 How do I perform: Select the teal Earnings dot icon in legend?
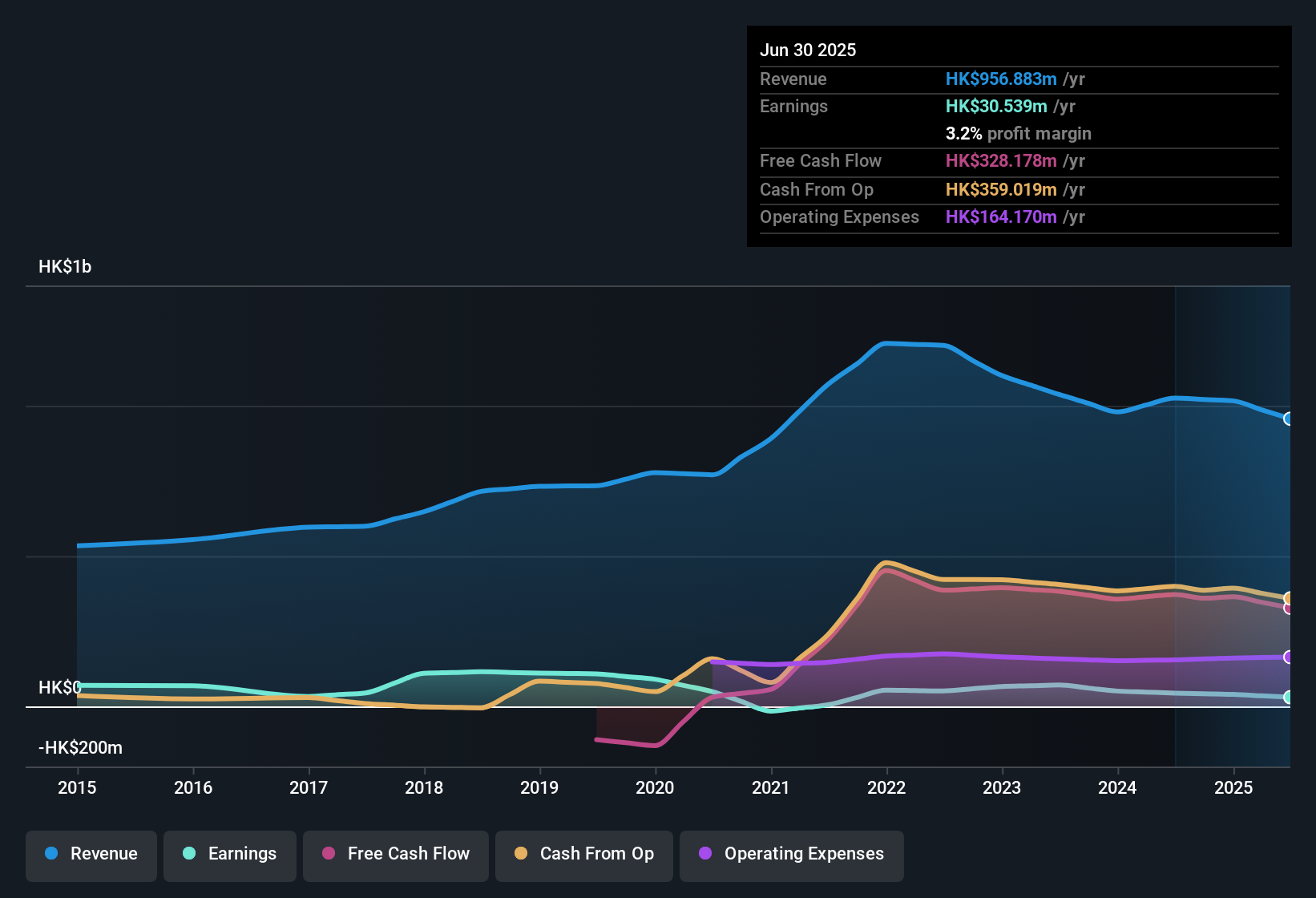coord(189,854)
